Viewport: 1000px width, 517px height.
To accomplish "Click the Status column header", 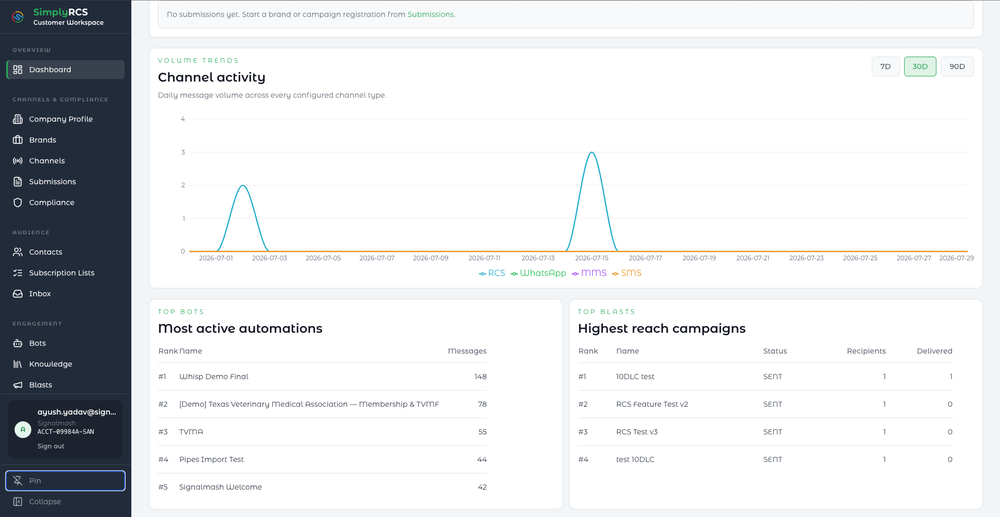I will pyautogui.click(x=775, y=351).
